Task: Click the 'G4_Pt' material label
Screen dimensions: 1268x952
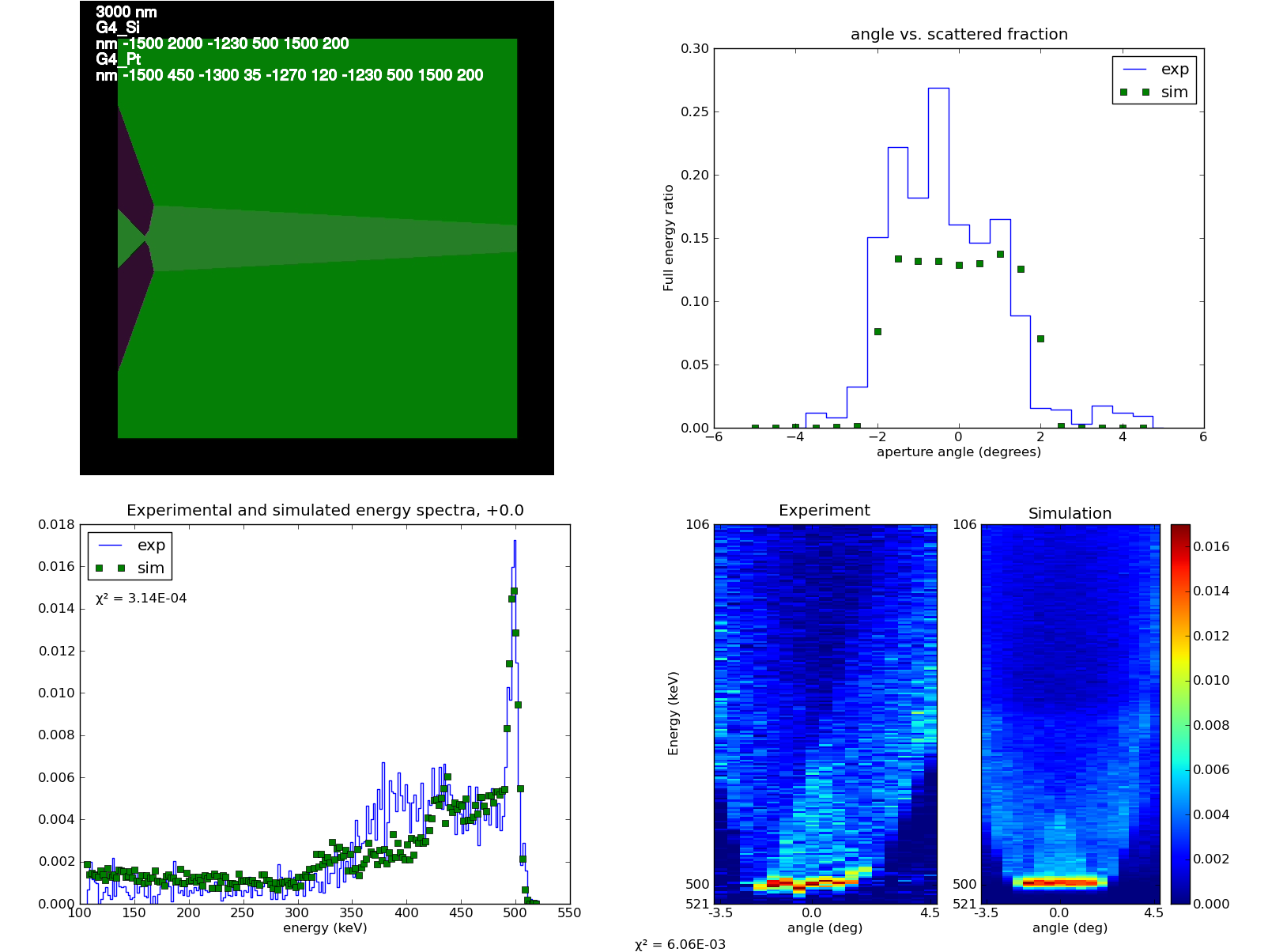Action: [119, 59]
